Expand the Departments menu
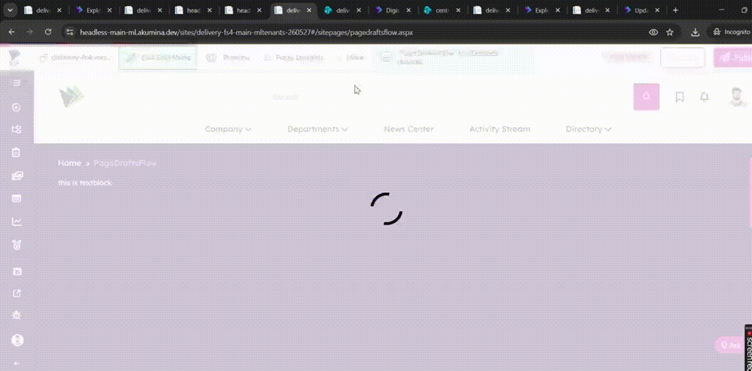The image size is (752, 371). pyautogui.click(x=317, y=129)
